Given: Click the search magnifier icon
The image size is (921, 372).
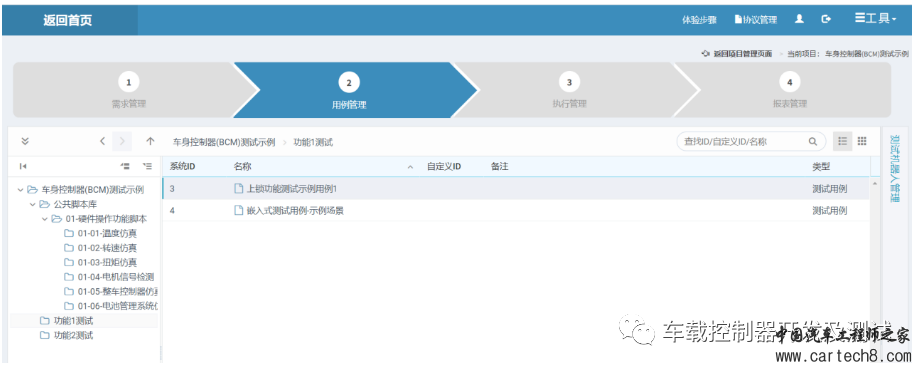Looking at the screenshot, I should pyautogui.click(x=813, y=142).
